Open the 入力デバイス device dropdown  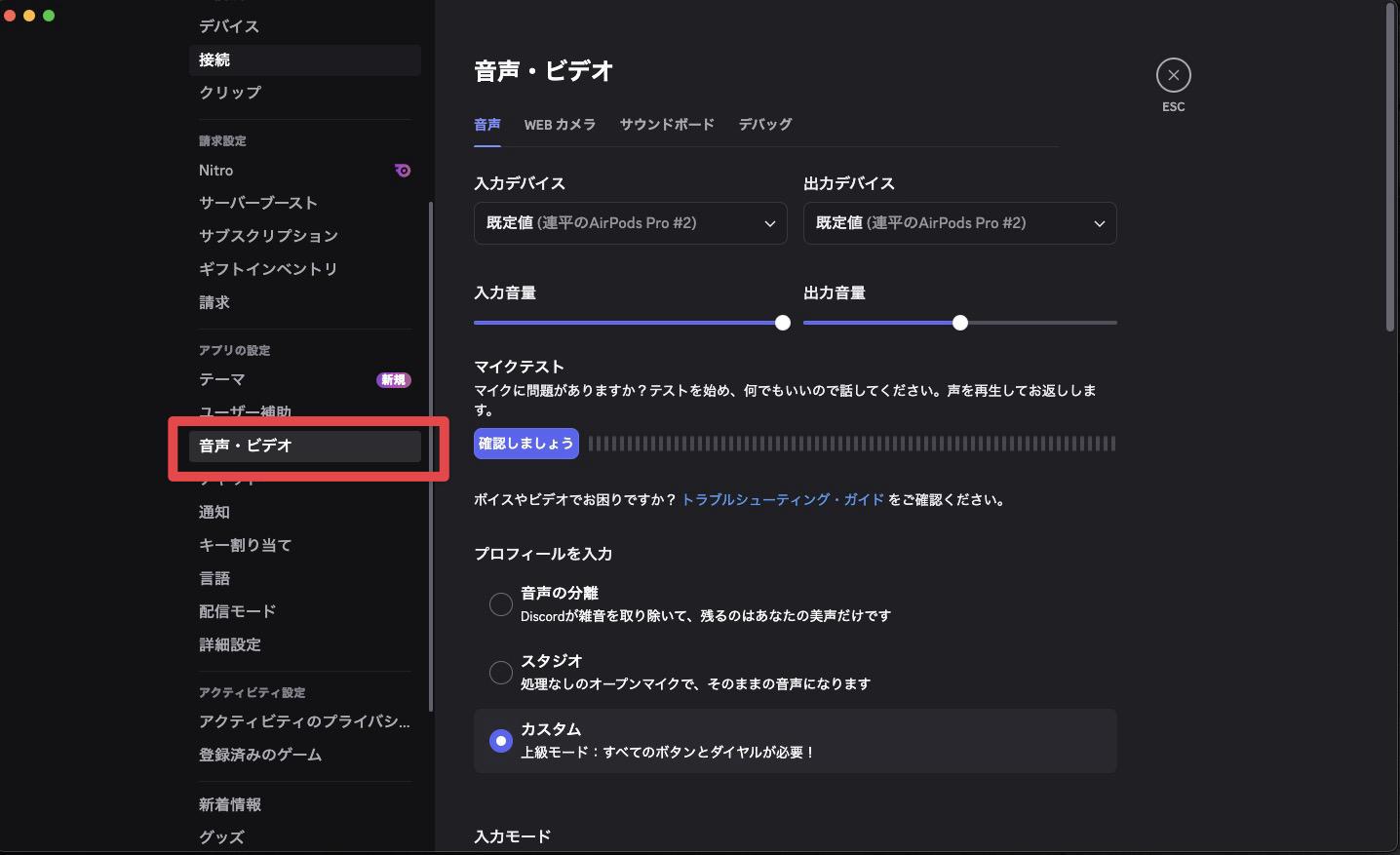pos(629,223)
